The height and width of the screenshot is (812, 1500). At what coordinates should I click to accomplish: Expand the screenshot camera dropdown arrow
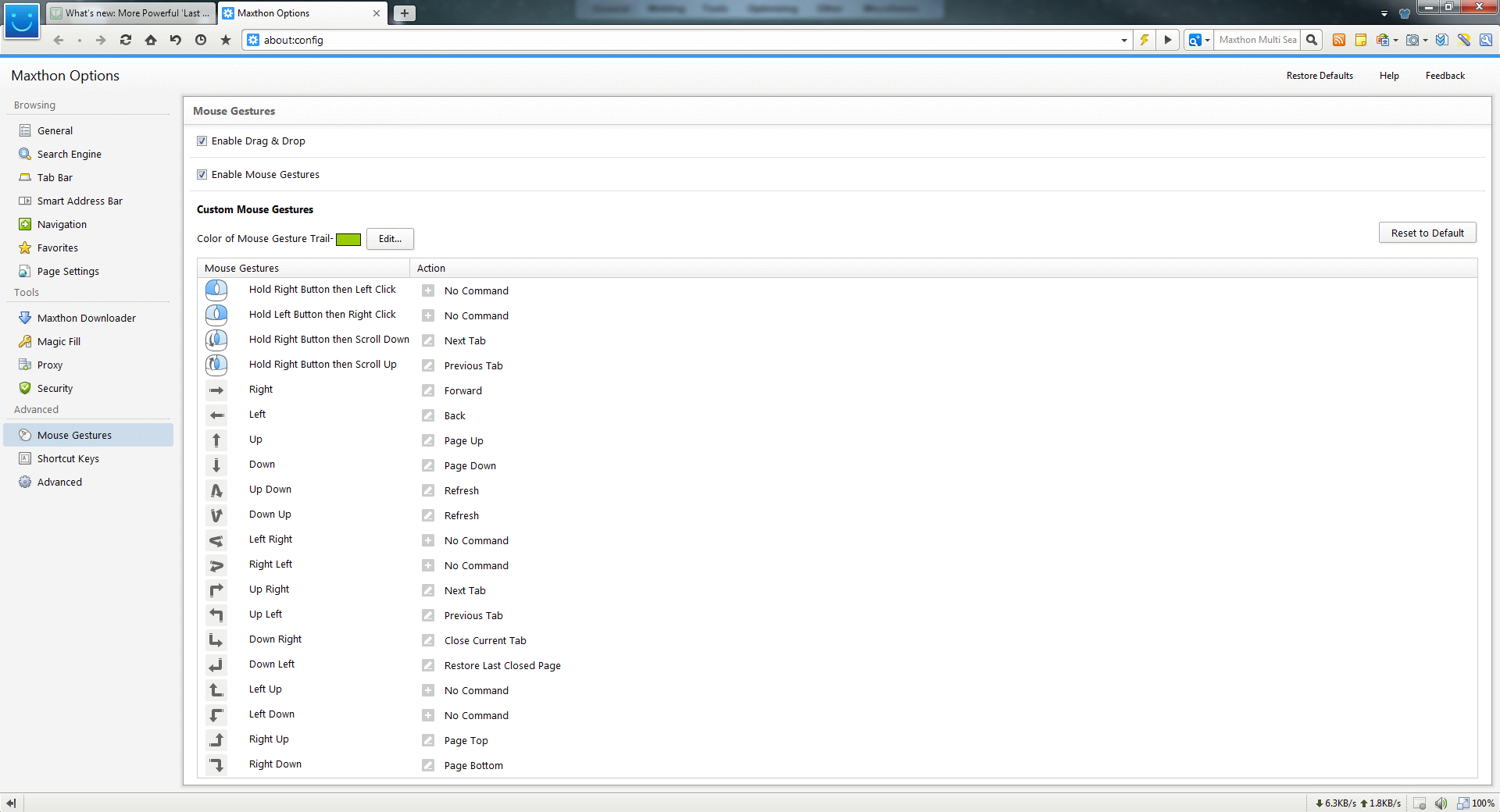(x=1425, y=40)
